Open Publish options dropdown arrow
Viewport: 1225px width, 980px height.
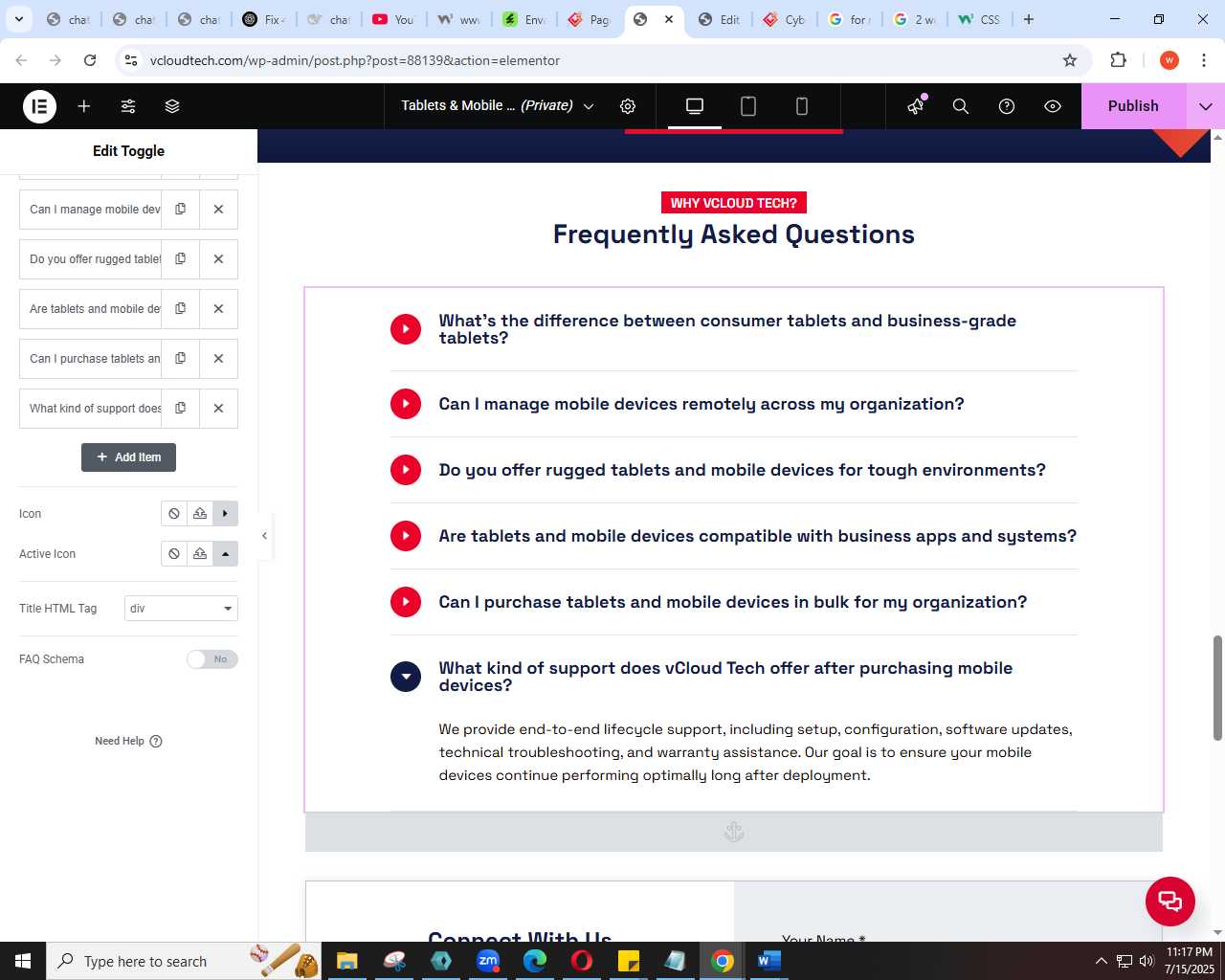coord(1205,106)
